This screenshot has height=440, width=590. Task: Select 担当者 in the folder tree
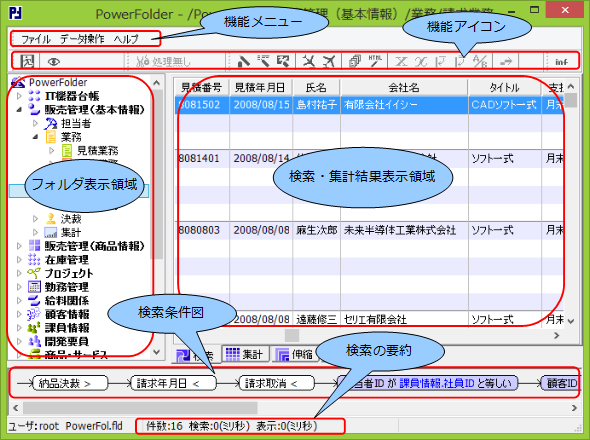[76, 123]
